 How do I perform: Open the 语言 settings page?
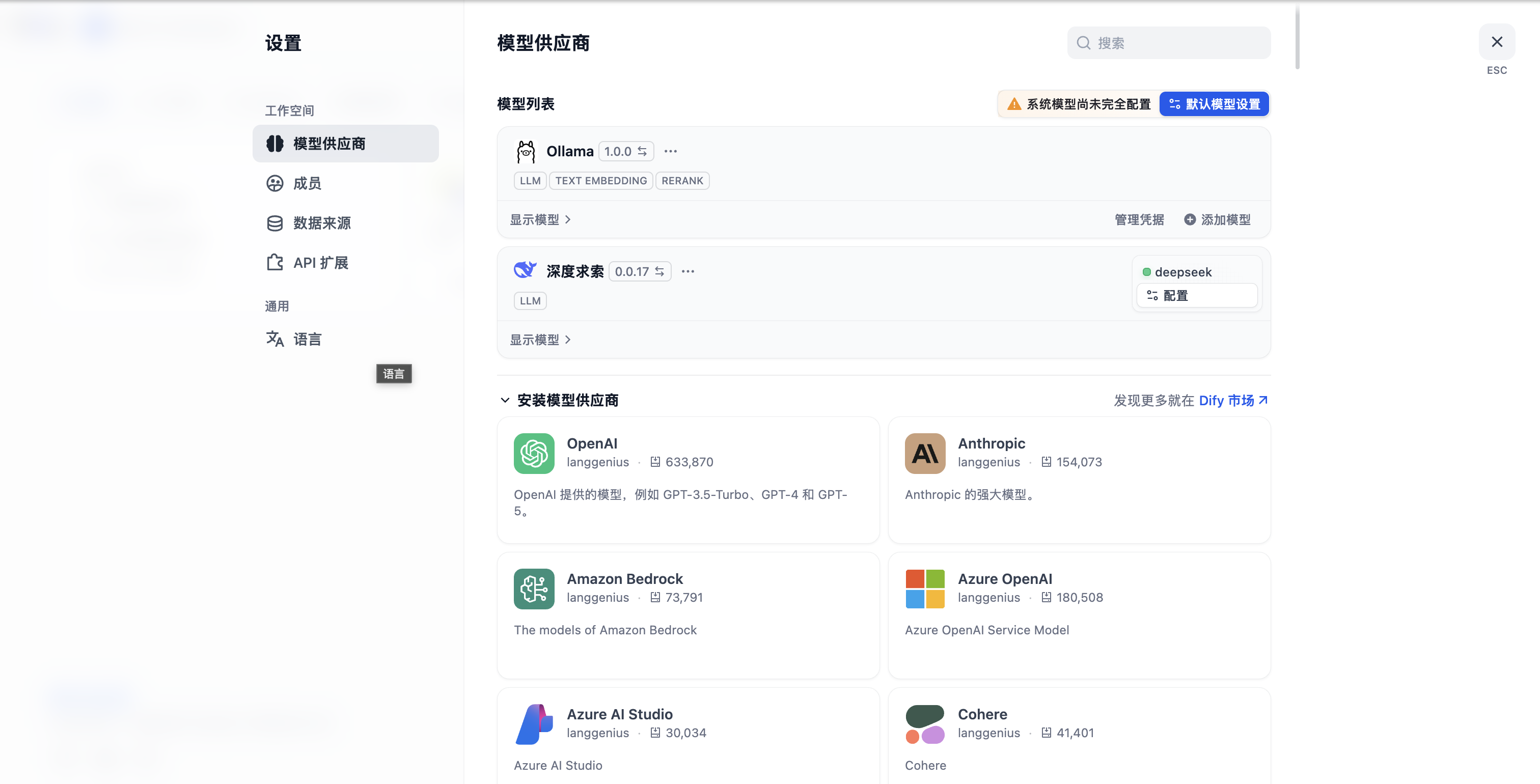(346, 340)
